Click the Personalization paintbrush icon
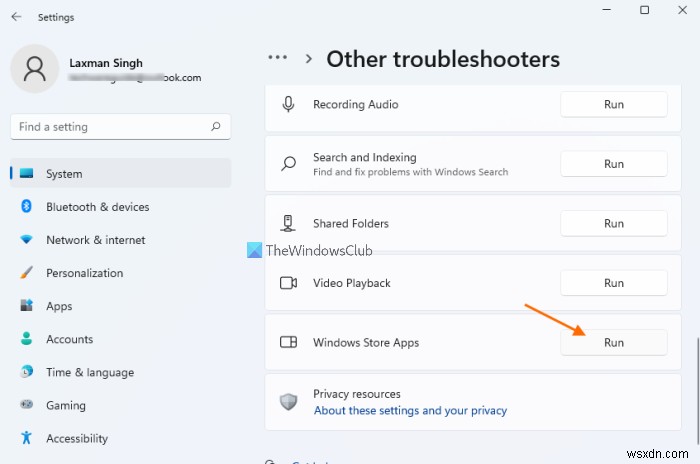Image resolution: width=700 pixels, height=464 pixels. 26,273
